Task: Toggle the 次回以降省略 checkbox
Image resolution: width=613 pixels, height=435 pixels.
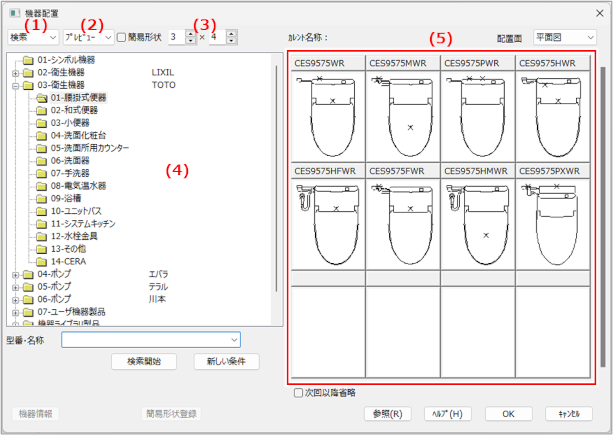Action: (298, 393)
